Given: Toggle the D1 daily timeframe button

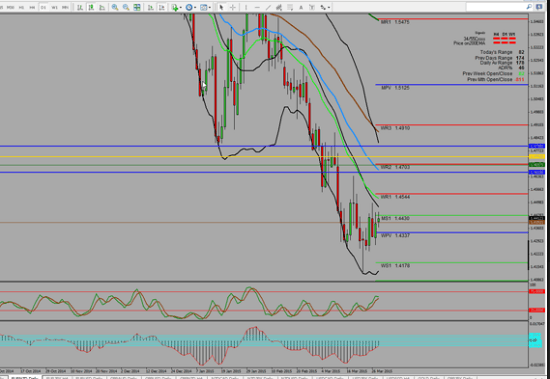Looking at the screenshot, I should (43, 7).
